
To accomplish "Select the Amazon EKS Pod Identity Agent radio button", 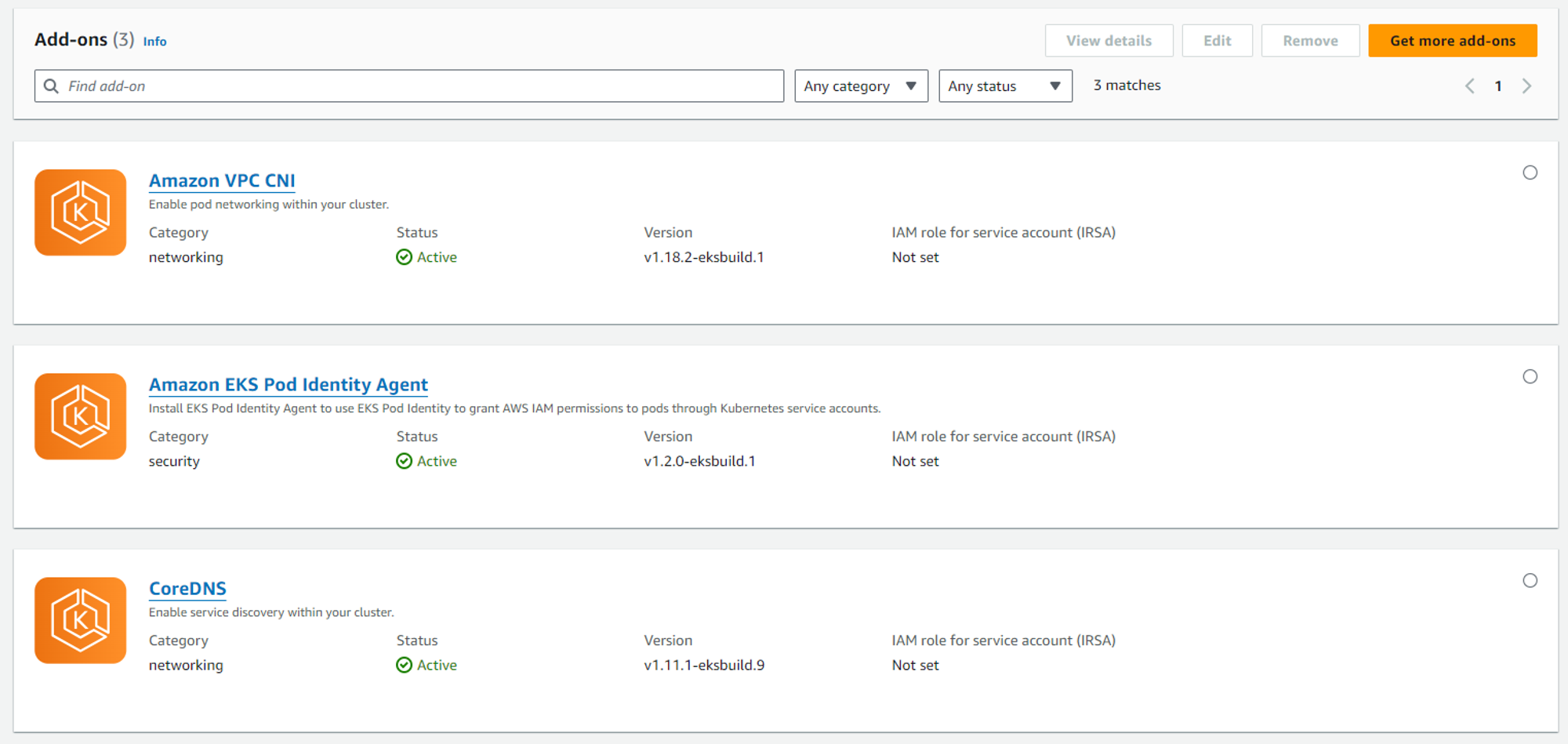I will click(1530, 376).
